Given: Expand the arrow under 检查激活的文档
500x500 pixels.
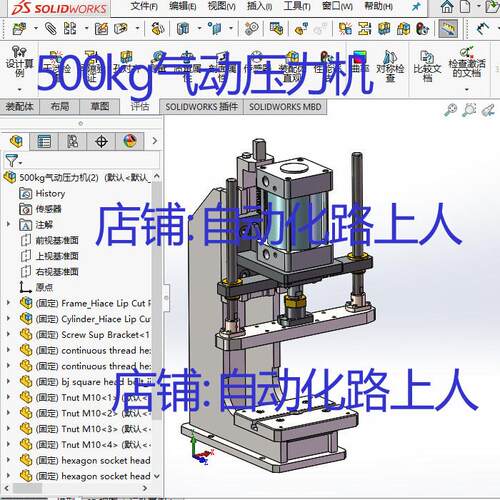Looking at the screenshot, I should (x=467, y=89).
